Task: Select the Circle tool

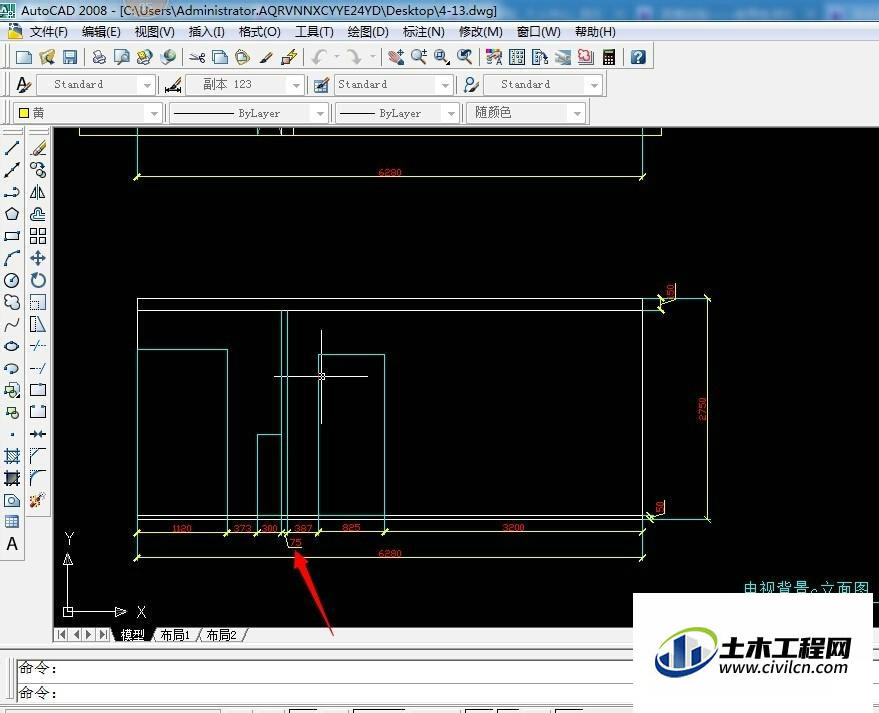Action: click(12, 280)
